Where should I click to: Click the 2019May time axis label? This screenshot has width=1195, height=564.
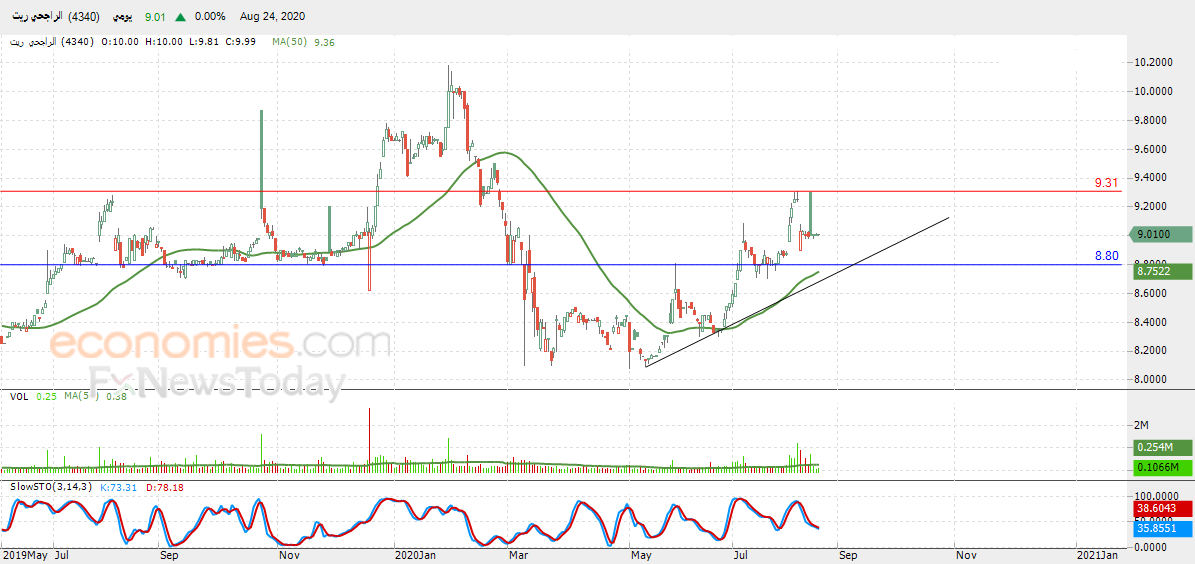(23, 556)
